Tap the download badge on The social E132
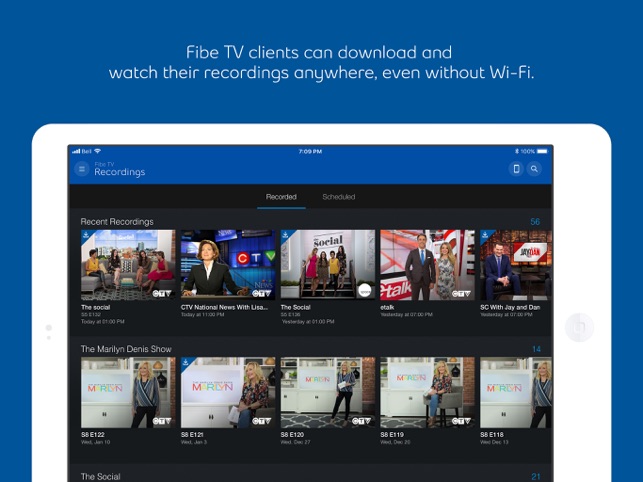This screenshot has height=482, width=643. 86,235
